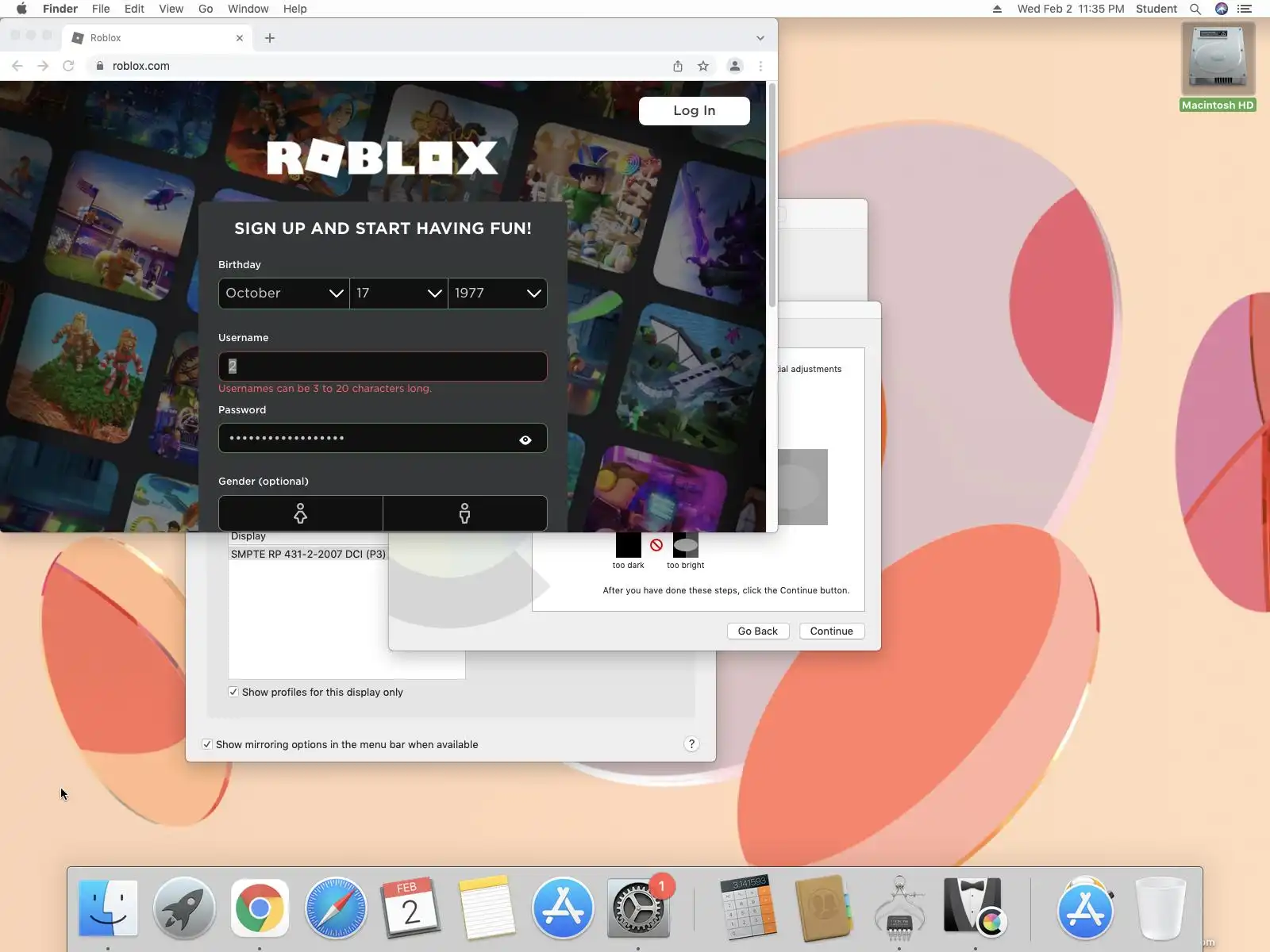Screen dimensions: 1270x952
Task: Open the birthday year dropdown showing 1977
Action: point(498,294)
